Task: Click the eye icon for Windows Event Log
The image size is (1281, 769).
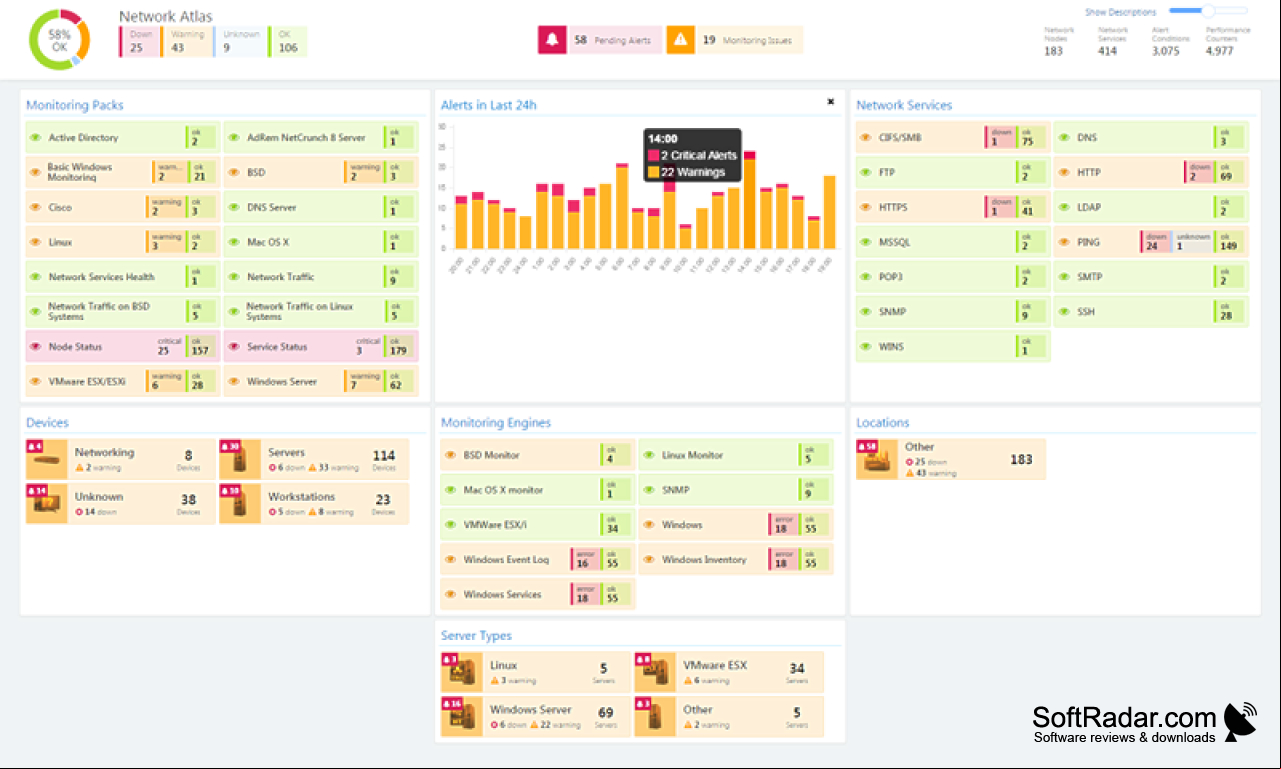Action: click(450, 560)
